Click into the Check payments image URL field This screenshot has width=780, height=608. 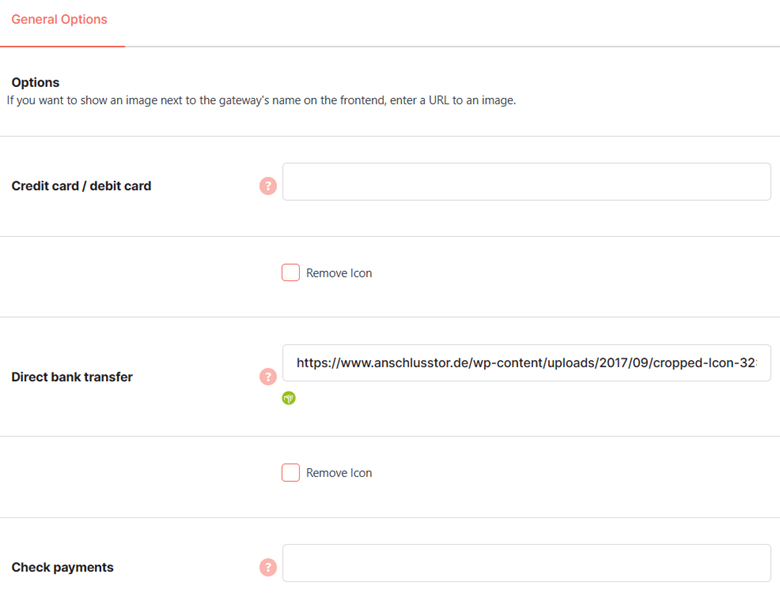526,563
